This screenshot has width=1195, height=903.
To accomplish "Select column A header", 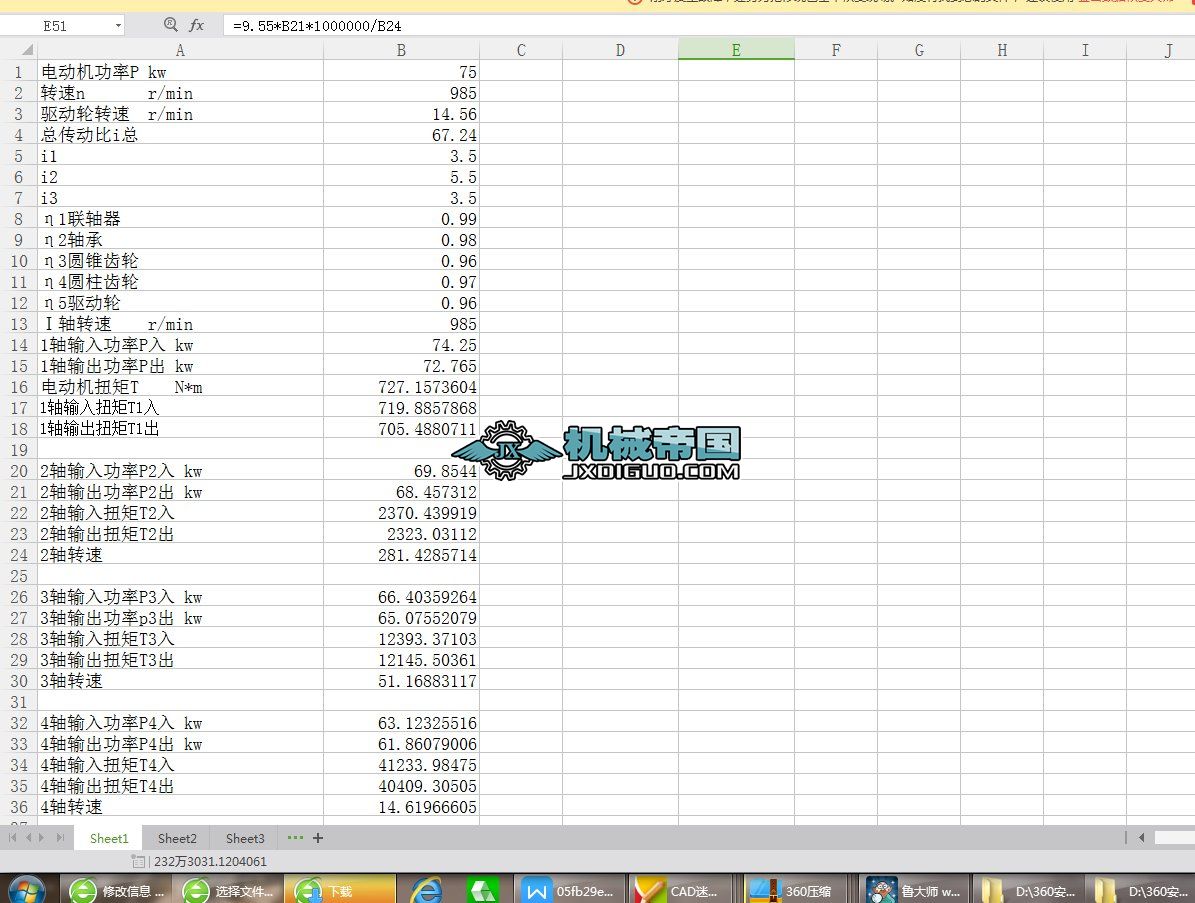I will point(181,50).
